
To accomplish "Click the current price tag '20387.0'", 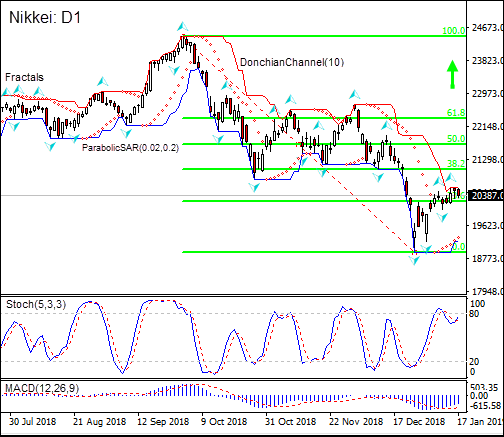I will [x=486, y=195].
